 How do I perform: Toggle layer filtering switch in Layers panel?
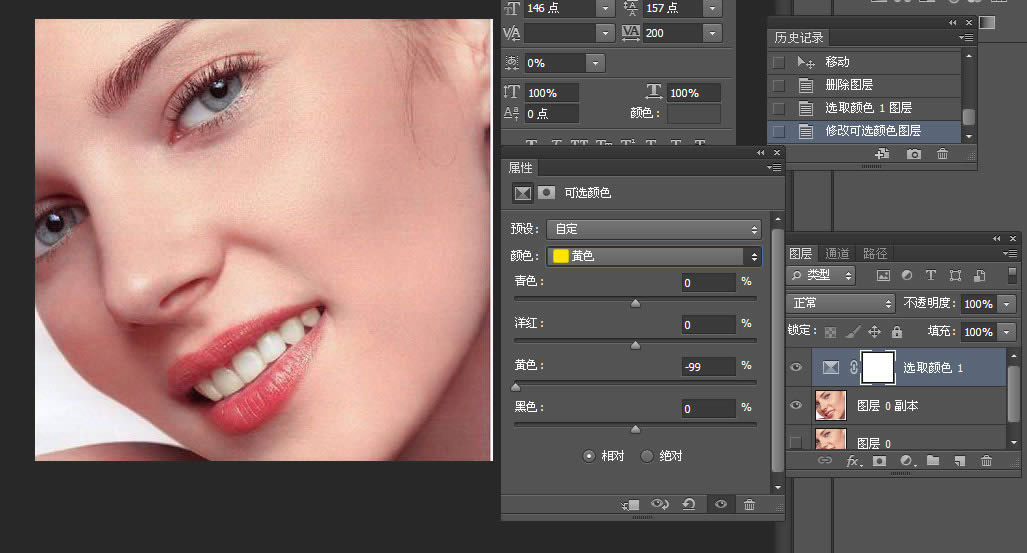(1012, 275)
